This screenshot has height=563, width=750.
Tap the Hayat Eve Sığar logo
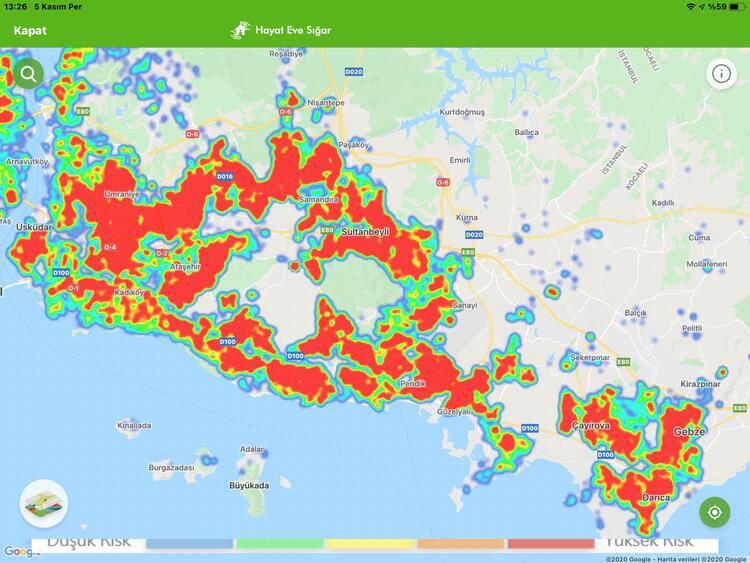click(280, 30)
